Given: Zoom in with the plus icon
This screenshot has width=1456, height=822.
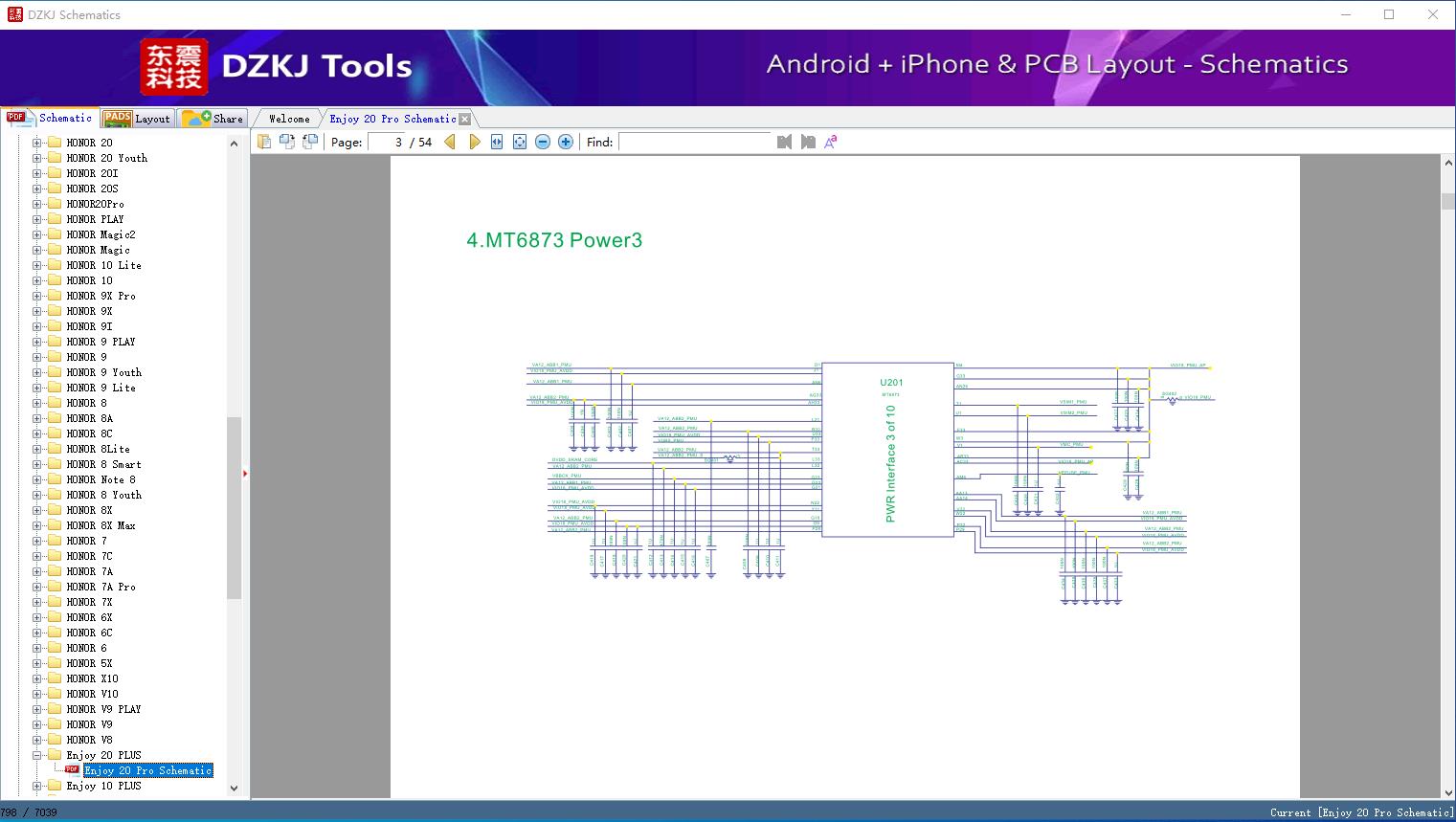Looking at the screenshot, I should pos(566,142).
